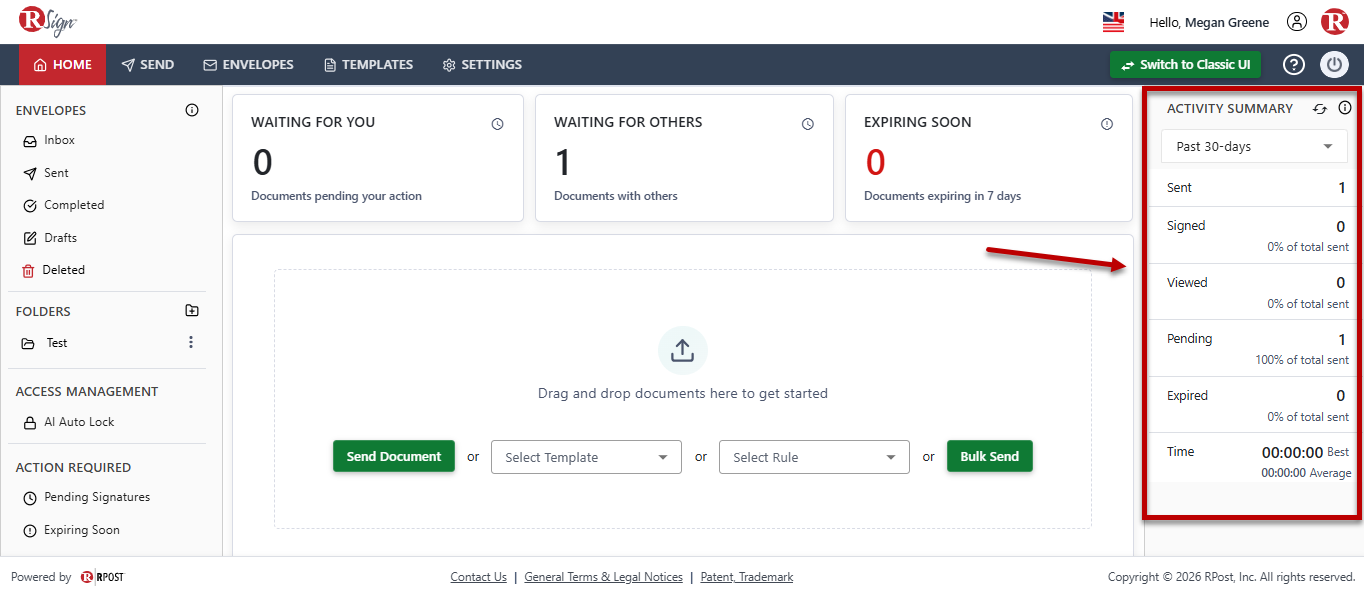
Task: Go to the Templates tab
Action: pyautogui.click(x=368, y=65)
